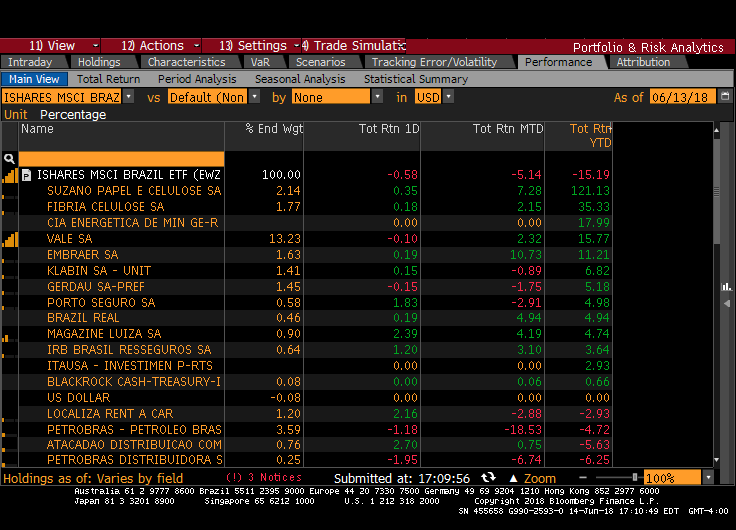Open Tracking Error/Volatility tab
Viewport: 736px width, 530px height.
tap(434, 62)
